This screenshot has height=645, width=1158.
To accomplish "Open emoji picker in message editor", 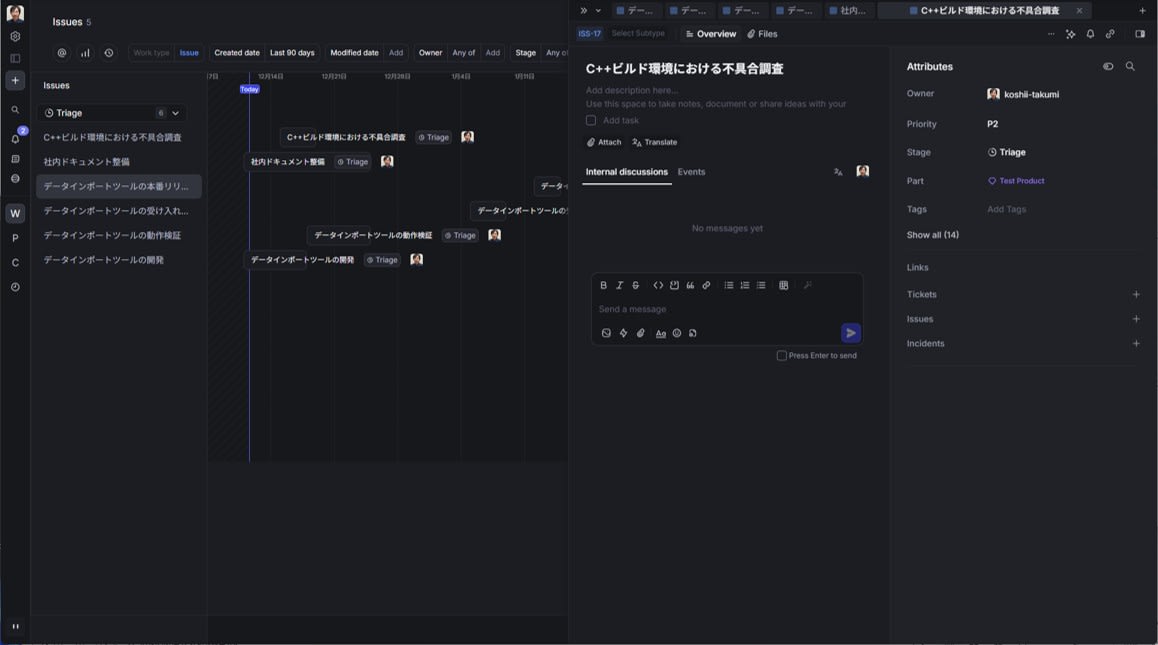I will point(676,333).
